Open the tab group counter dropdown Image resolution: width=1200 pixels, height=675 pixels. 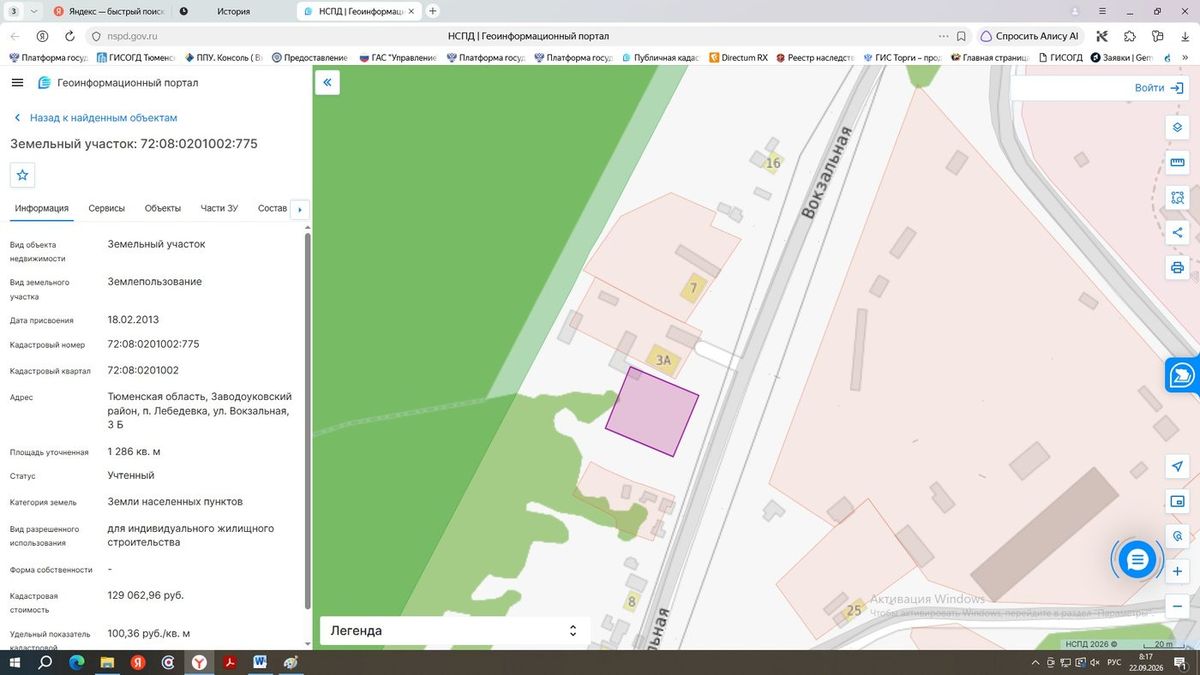[x=24, y=11]
